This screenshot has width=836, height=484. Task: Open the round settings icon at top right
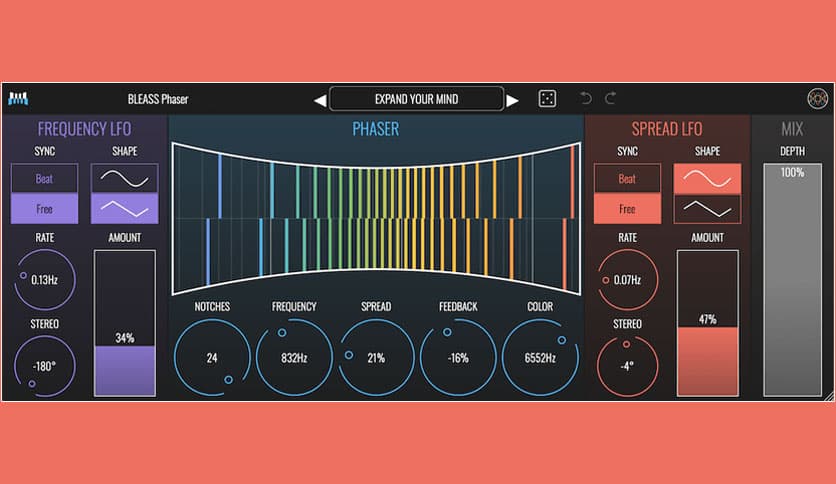click(817, 99)
